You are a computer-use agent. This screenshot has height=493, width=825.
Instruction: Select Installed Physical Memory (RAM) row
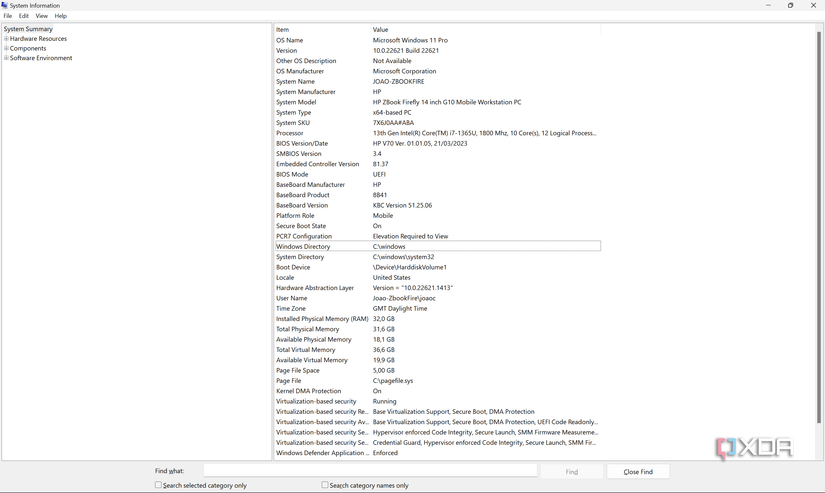(437, 319)
